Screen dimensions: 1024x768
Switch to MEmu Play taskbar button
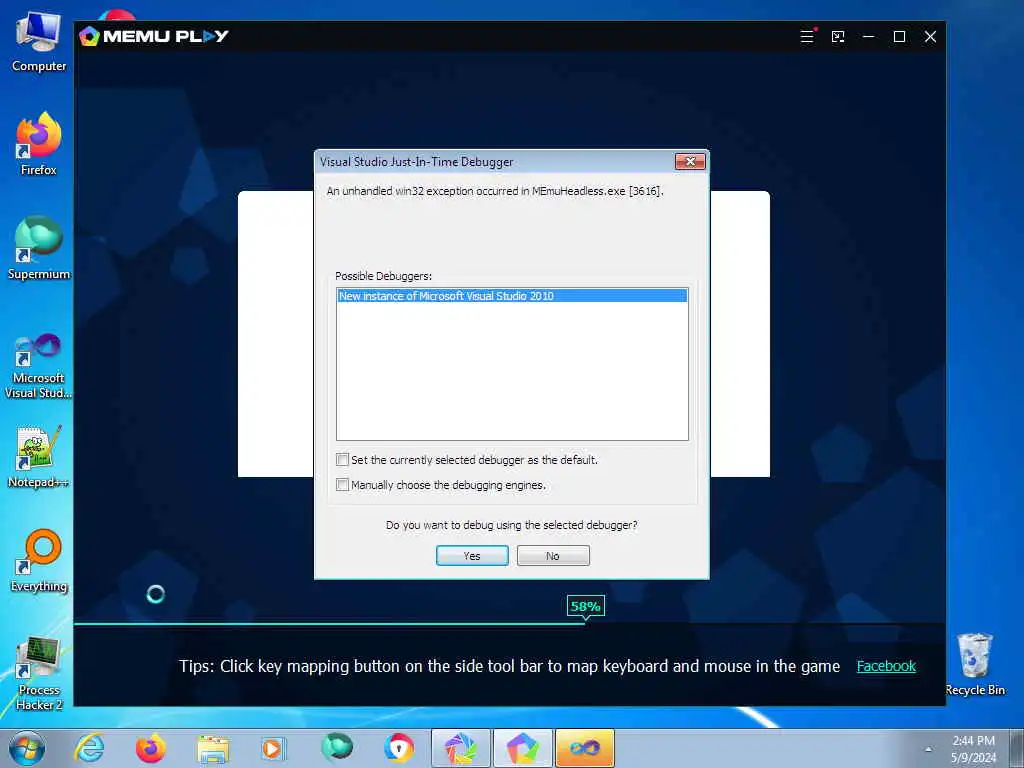pyautogui.click(x=522, y=748)
